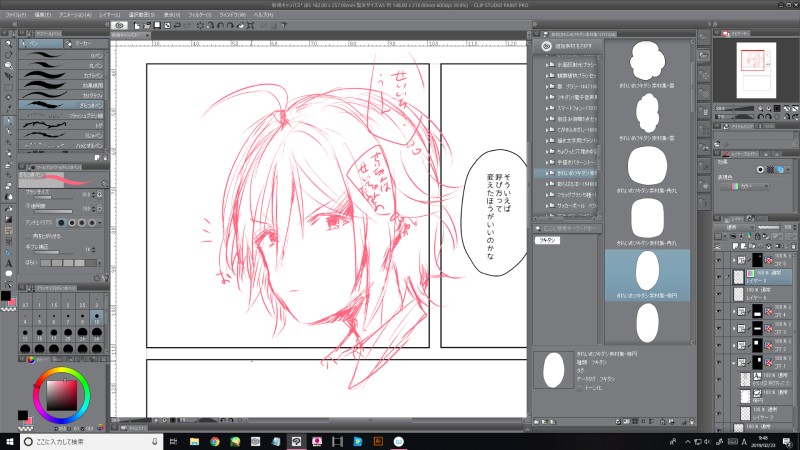
Task: Click the Task View taskbar icon
Action: click(173, 441)
